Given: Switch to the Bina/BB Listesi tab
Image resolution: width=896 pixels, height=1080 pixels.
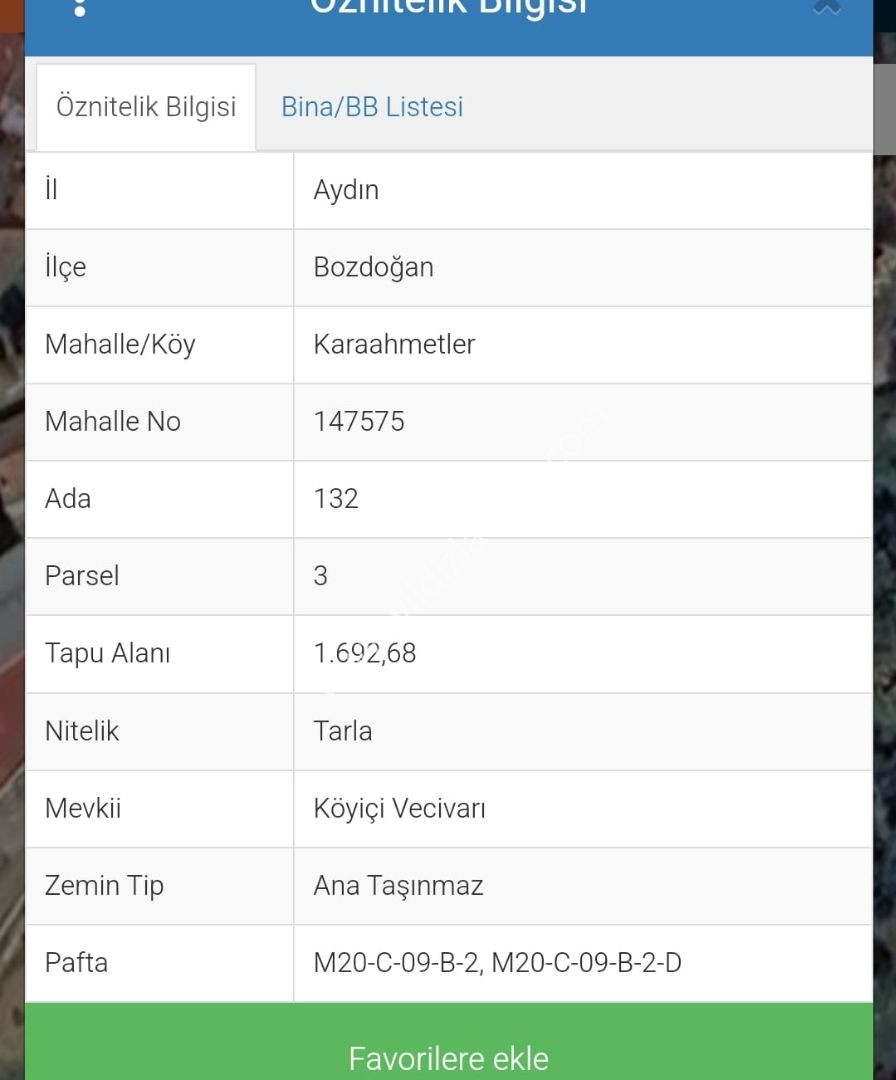Looking at the screenshot, I should (372, 107).
